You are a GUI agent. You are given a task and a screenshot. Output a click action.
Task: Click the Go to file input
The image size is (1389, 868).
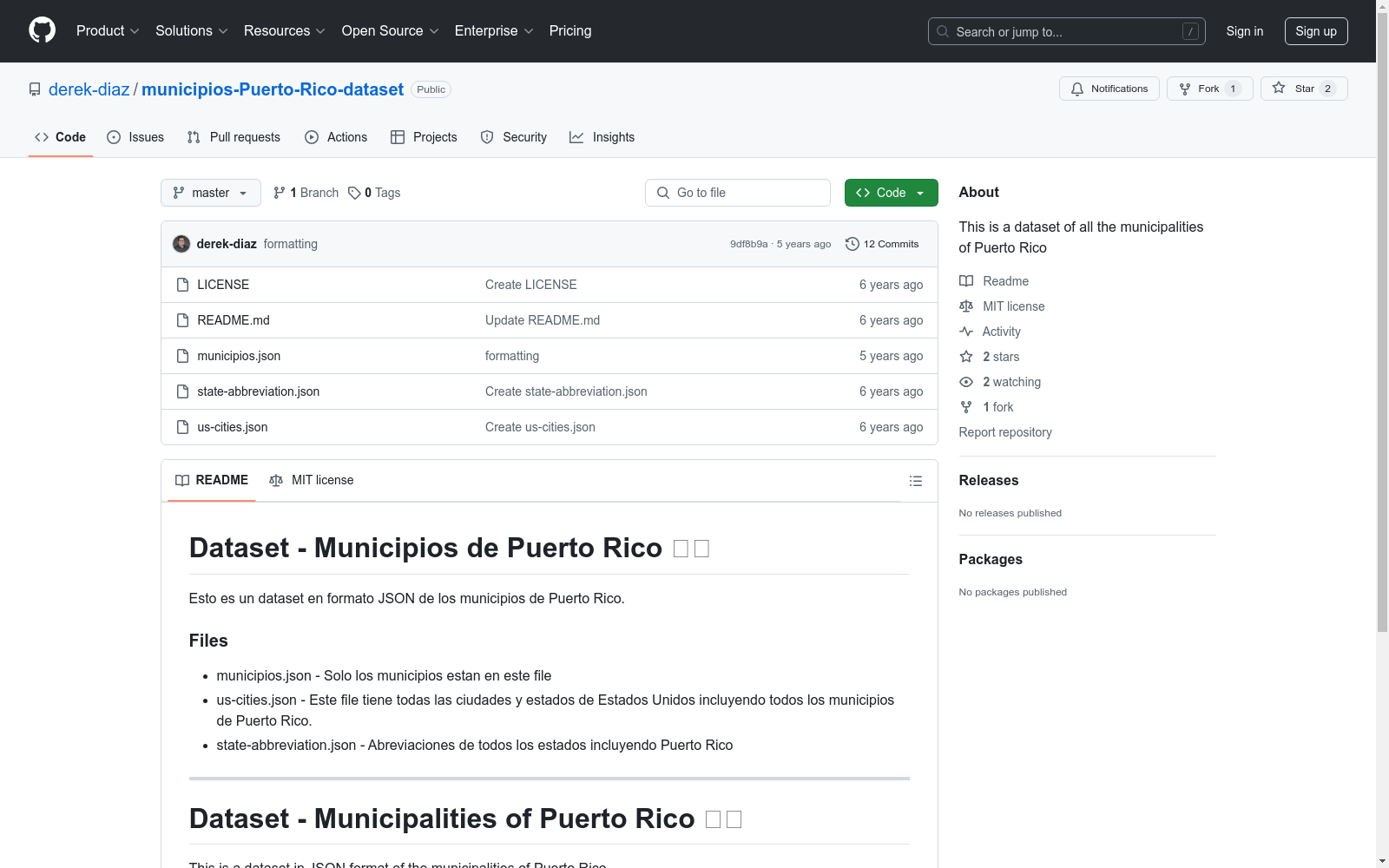738,193
